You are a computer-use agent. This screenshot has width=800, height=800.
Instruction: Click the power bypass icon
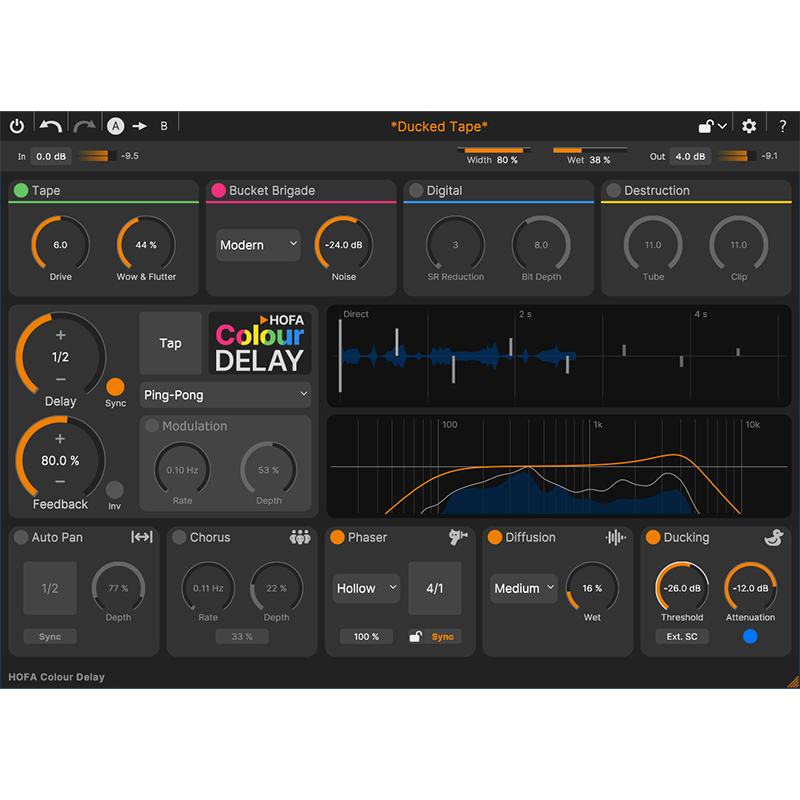coord(17,126)
